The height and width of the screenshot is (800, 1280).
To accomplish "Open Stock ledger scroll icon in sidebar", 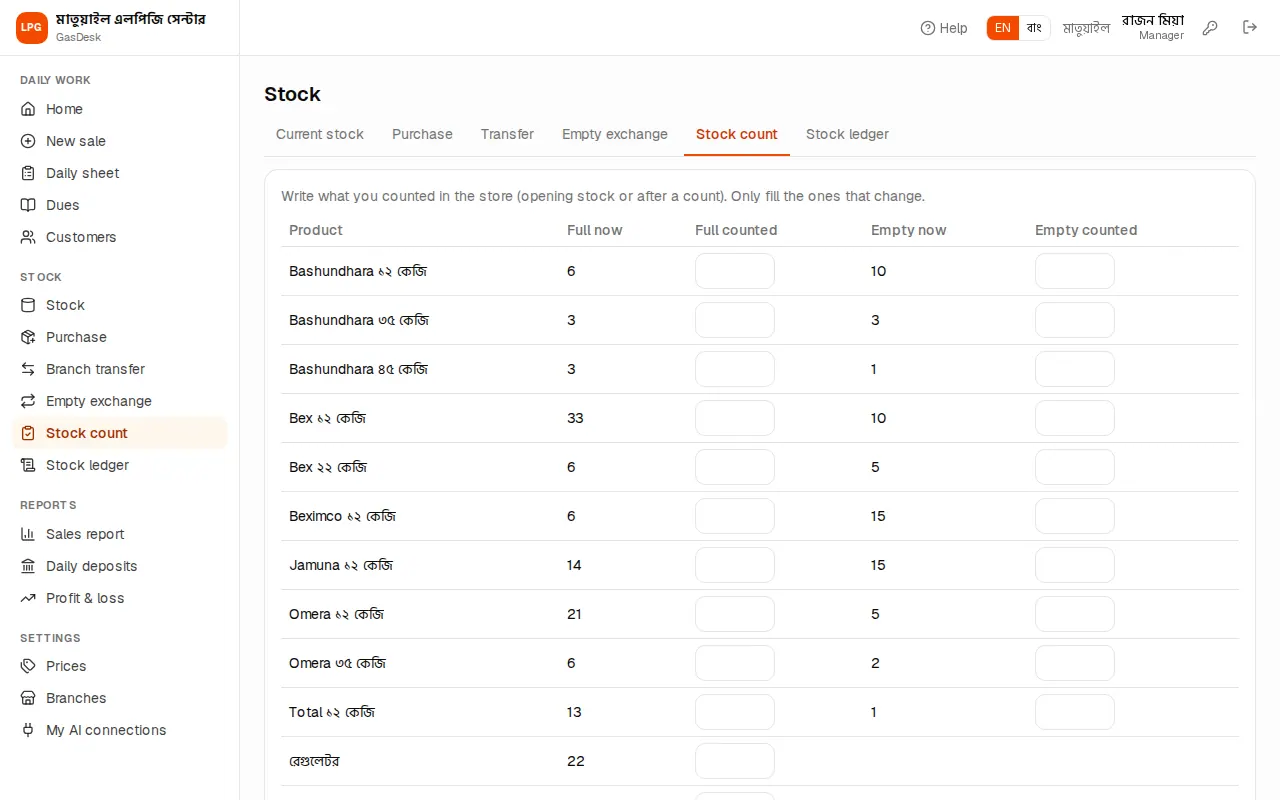I will click(x=28, y=465).
